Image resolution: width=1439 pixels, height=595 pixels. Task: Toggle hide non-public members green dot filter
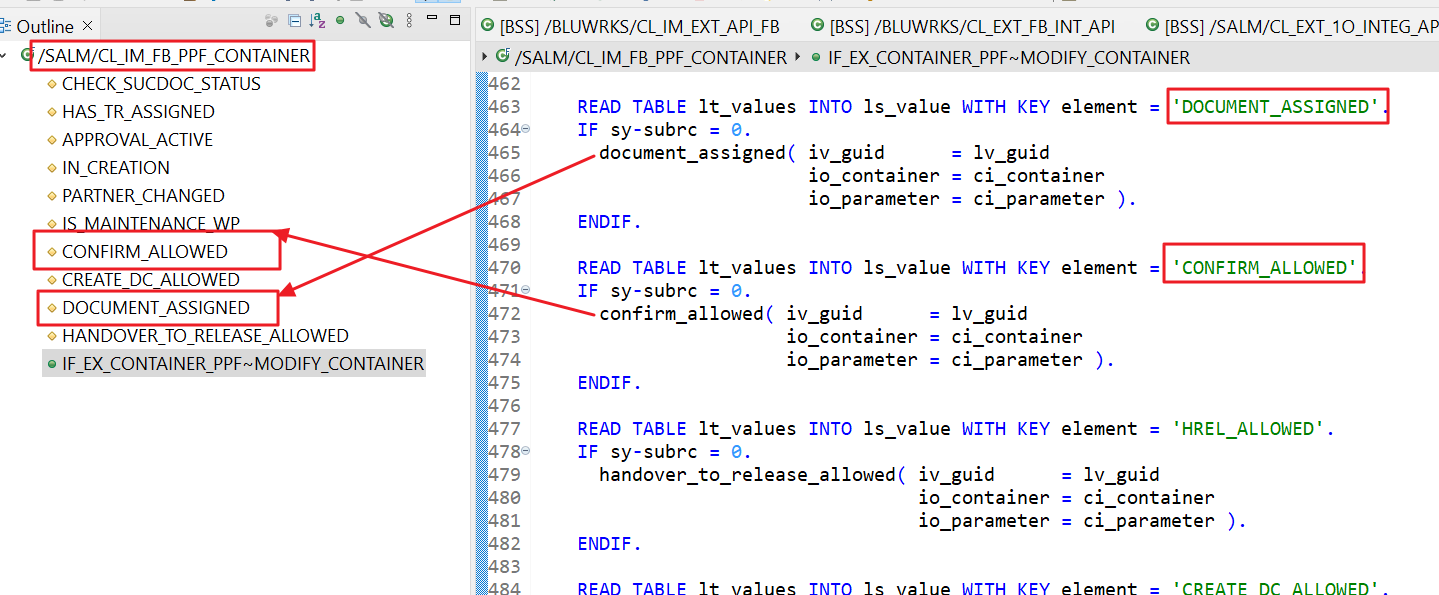pos(340,20)
